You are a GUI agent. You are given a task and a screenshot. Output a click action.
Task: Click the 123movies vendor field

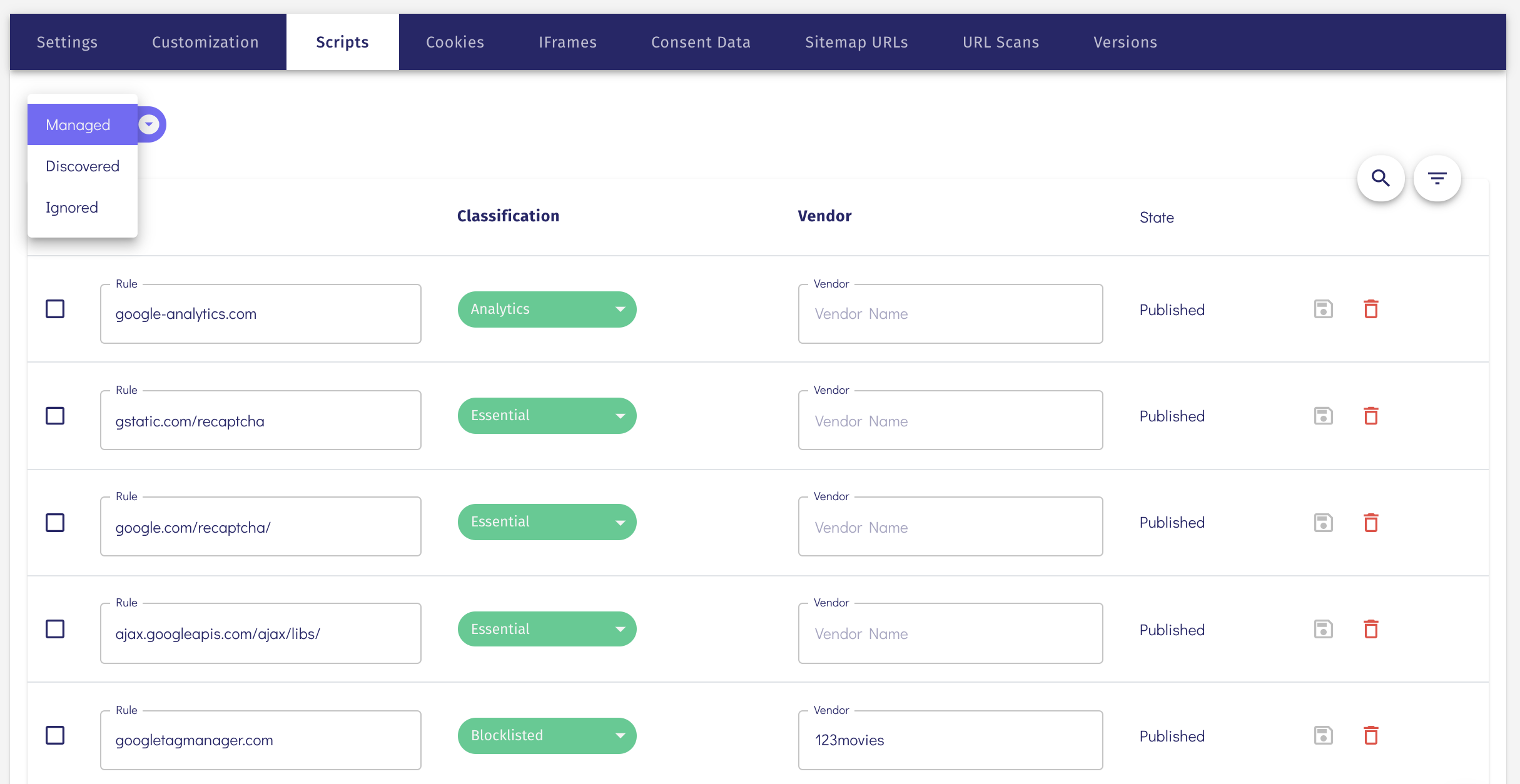950,740
